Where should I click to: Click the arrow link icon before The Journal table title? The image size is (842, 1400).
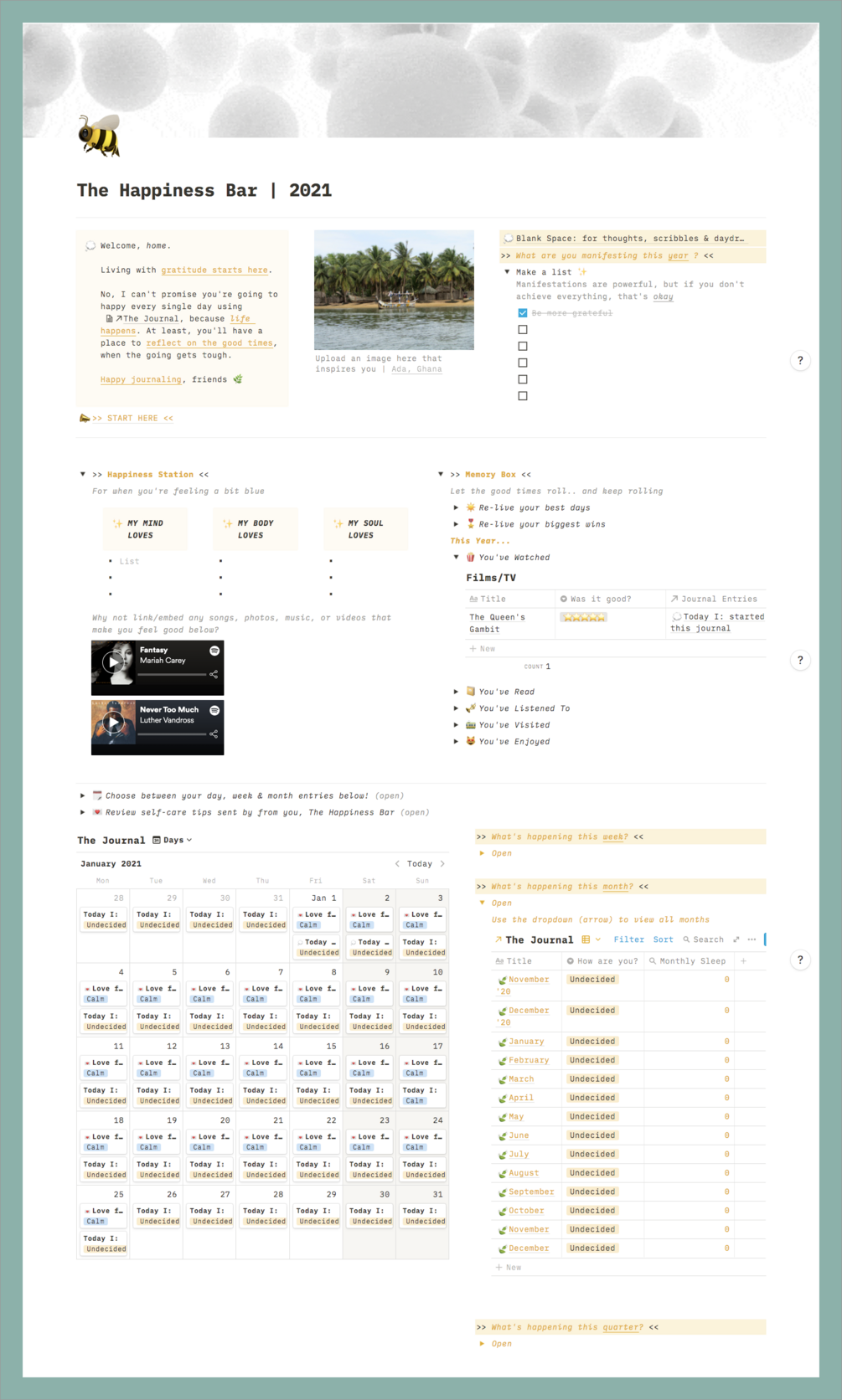[x=498, y=939]
